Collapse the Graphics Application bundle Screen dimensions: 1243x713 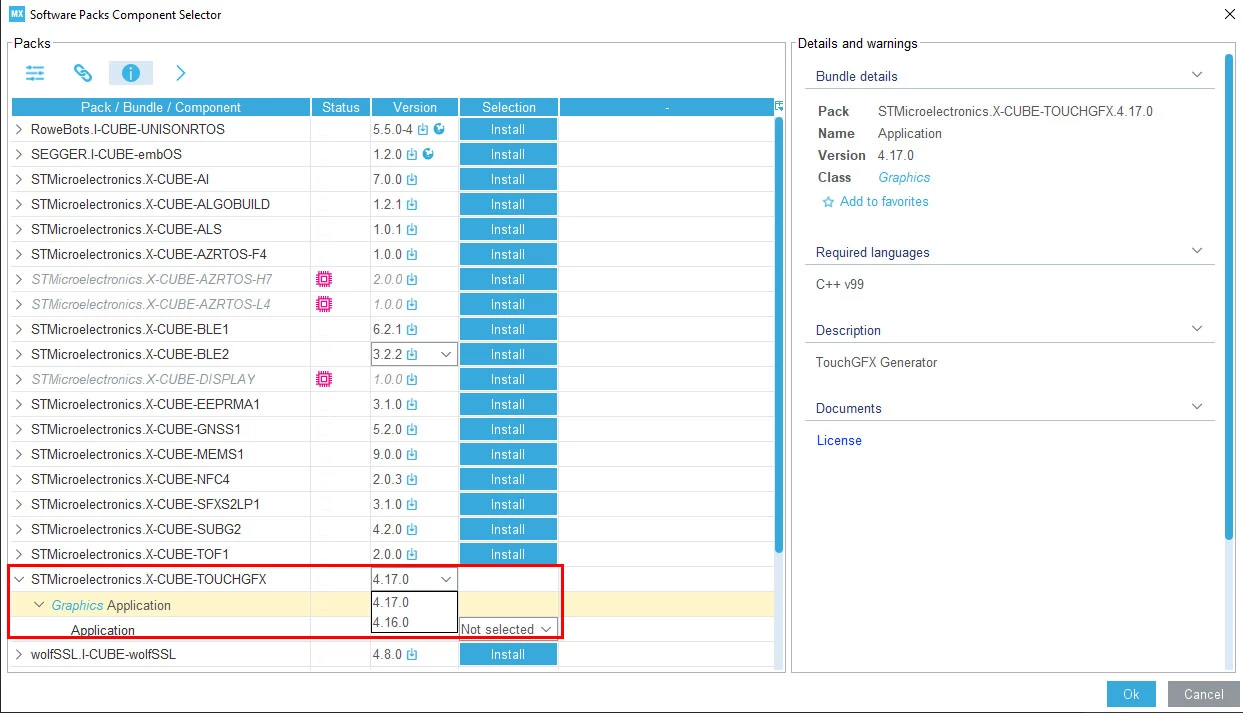[x=39, y=605]
